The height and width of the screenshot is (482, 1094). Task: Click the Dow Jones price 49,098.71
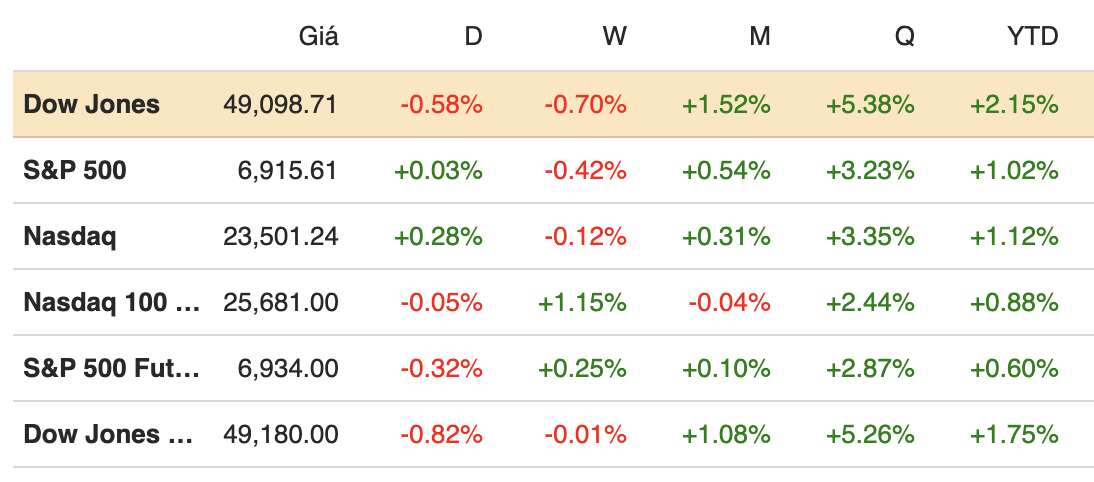click(281, 104)
